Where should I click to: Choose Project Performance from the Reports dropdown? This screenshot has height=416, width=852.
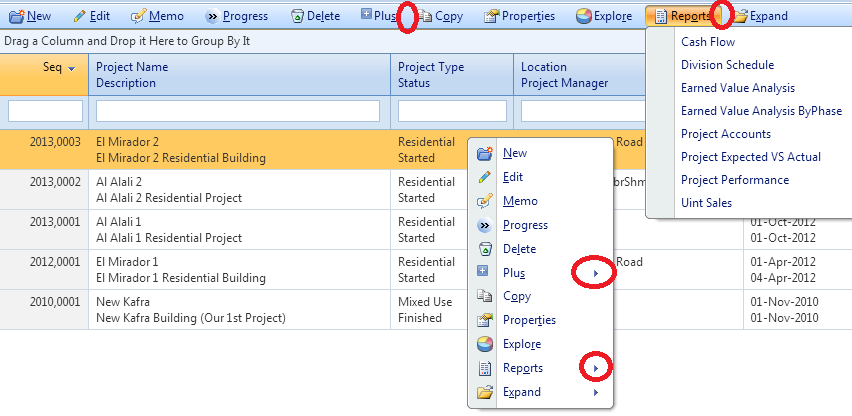click(734, 180)
